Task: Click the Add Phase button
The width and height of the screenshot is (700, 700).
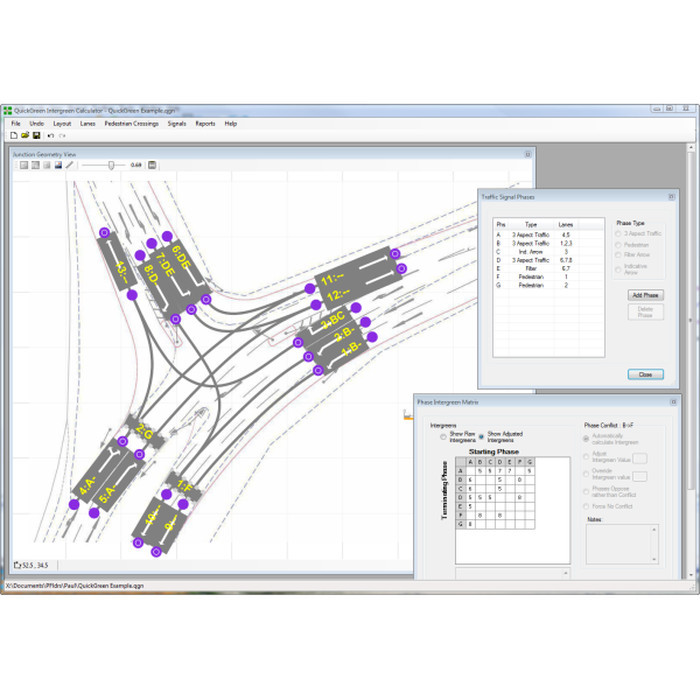Action: [x=645, y=295]
